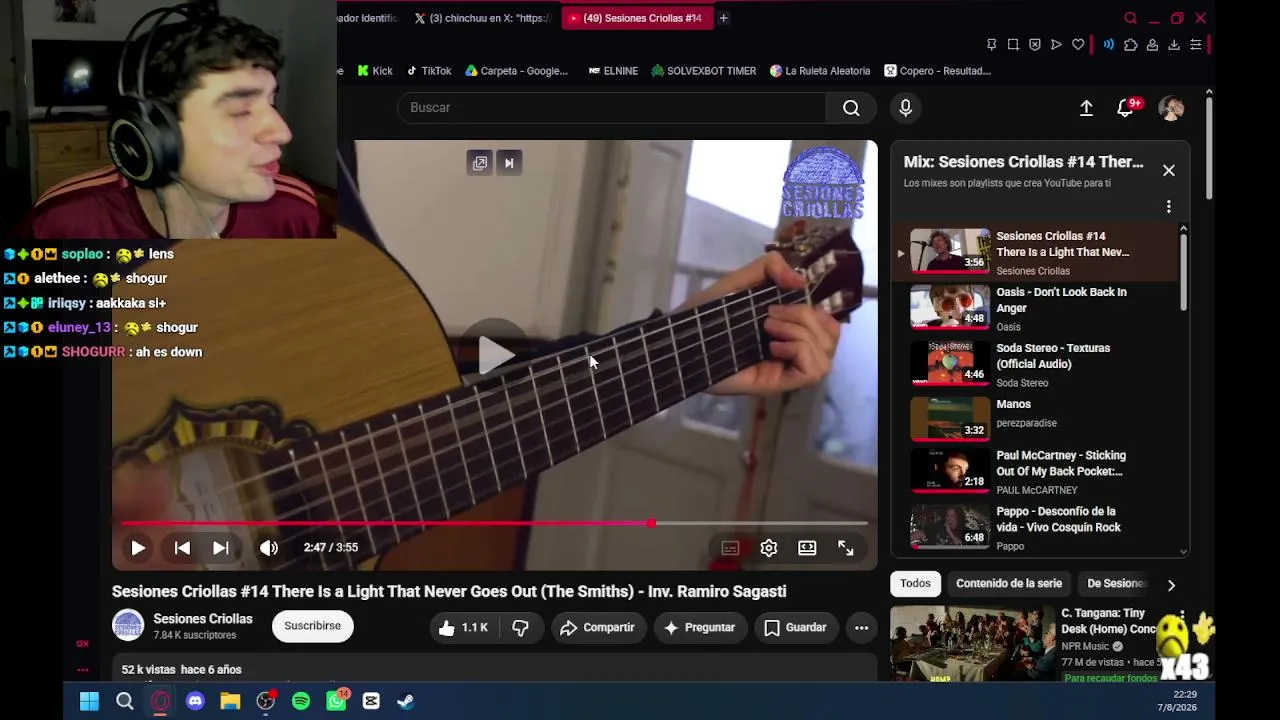Open YouTube notifications bell
The width and height of the screenshot is (1280, 720).
tap(1126, 108)
